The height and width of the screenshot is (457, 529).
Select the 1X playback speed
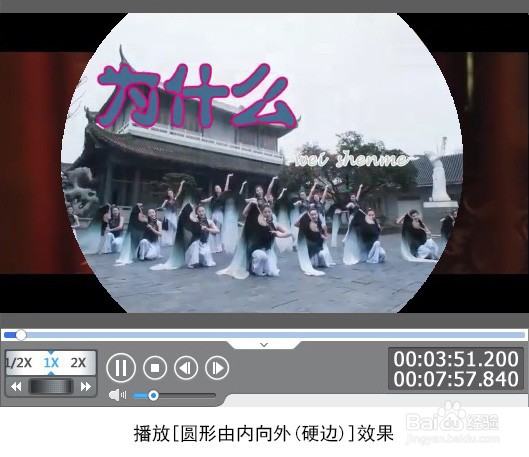[51, 363]
